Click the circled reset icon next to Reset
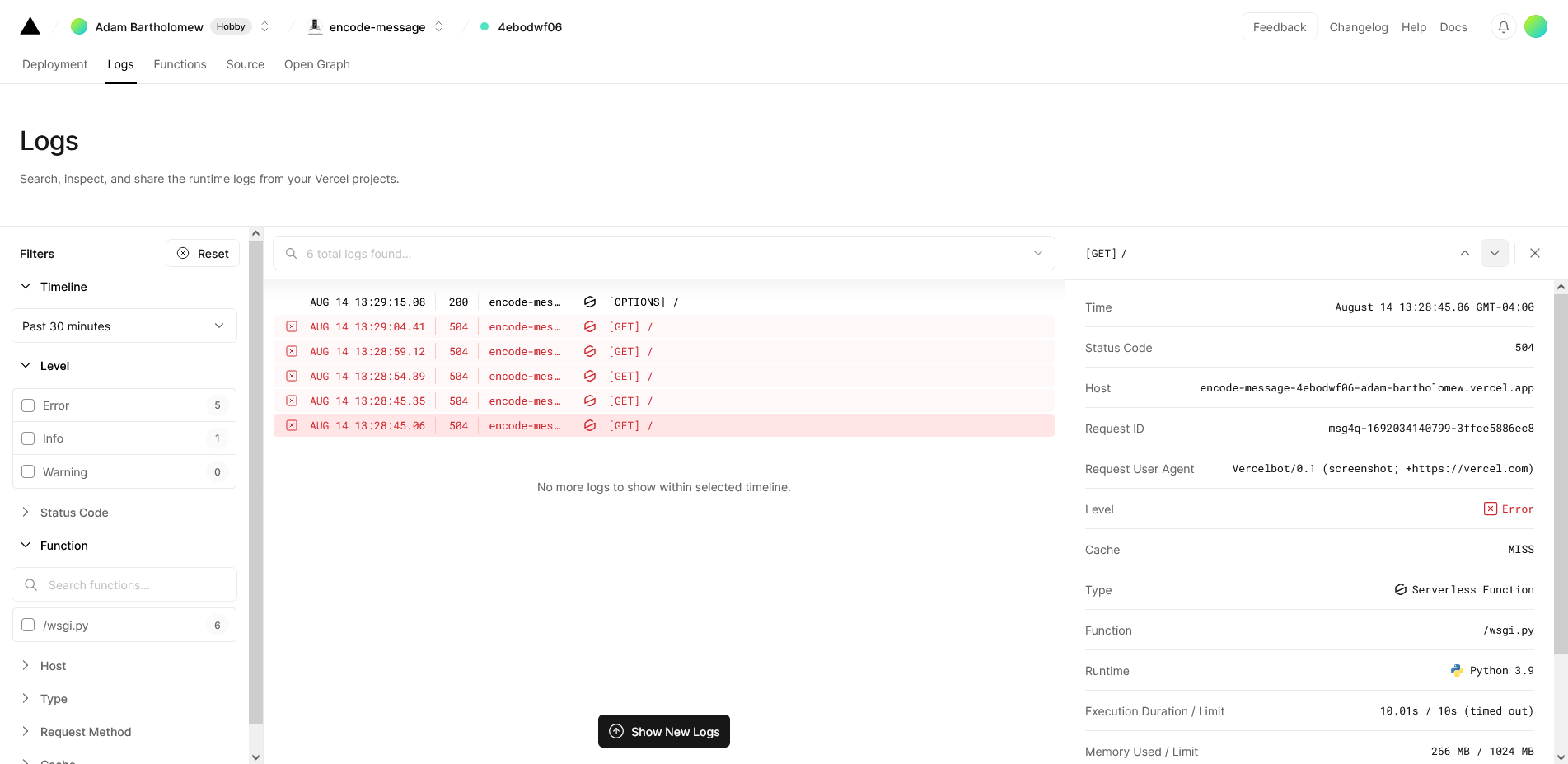The width and height of the screenshot is (1568, 764). (183, 253)
